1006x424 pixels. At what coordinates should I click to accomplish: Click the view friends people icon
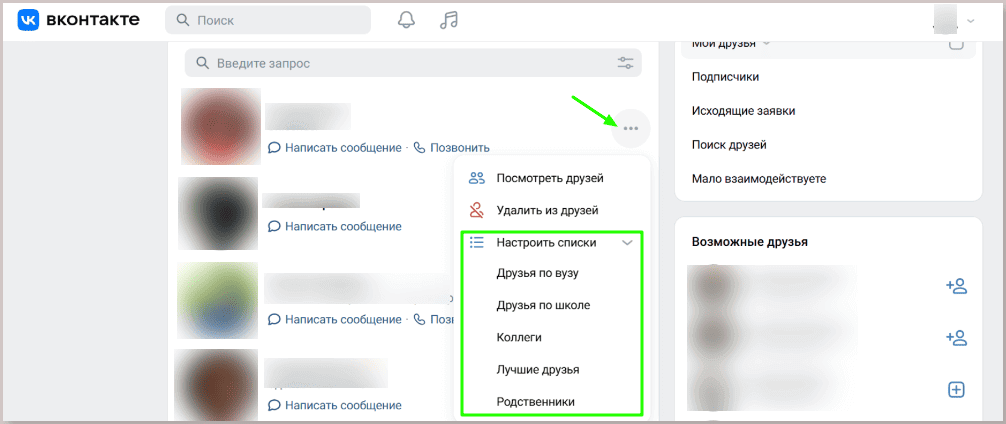(x=476, y=178)
